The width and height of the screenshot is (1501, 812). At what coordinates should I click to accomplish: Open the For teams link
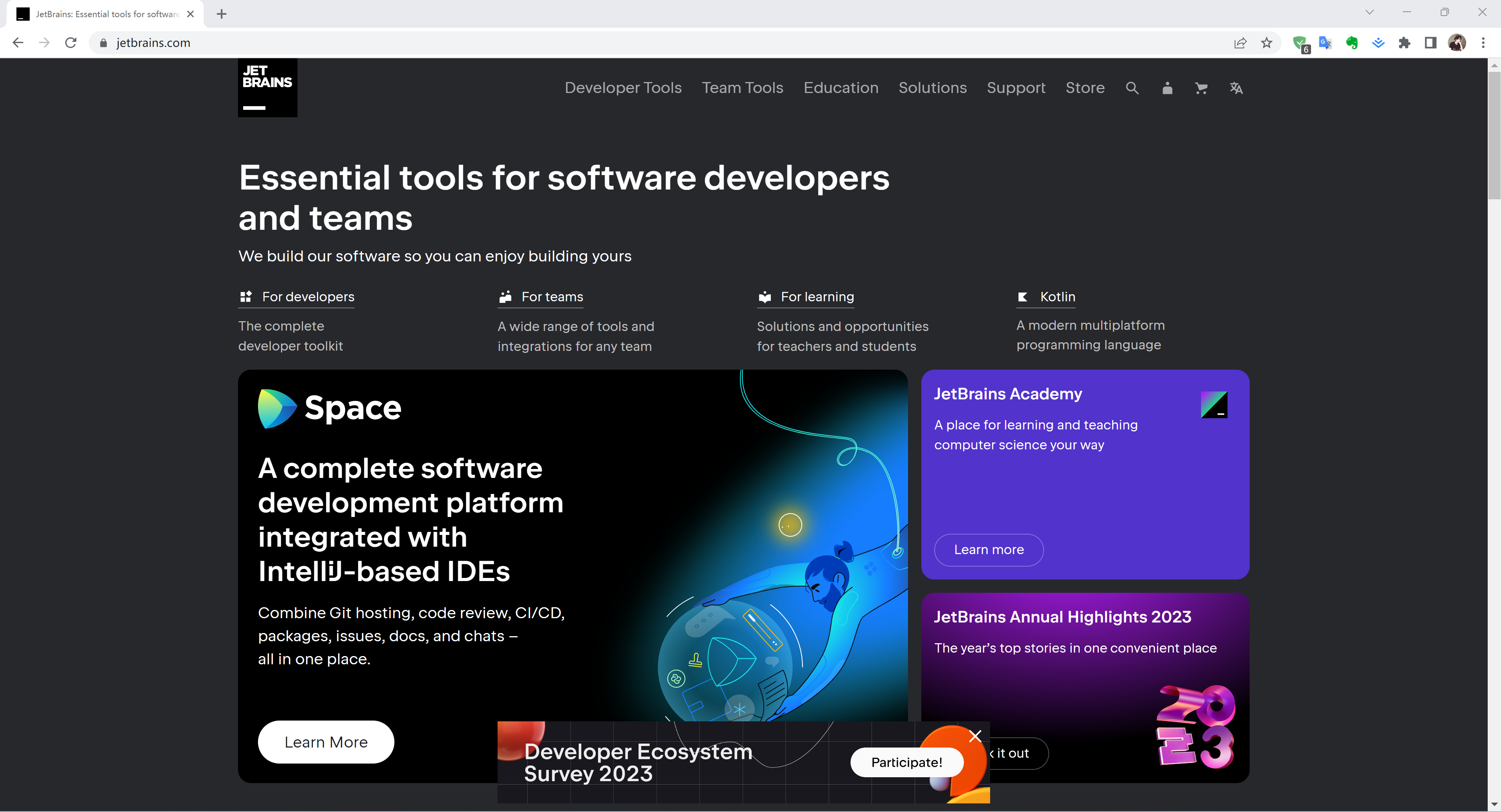[540, 297]
